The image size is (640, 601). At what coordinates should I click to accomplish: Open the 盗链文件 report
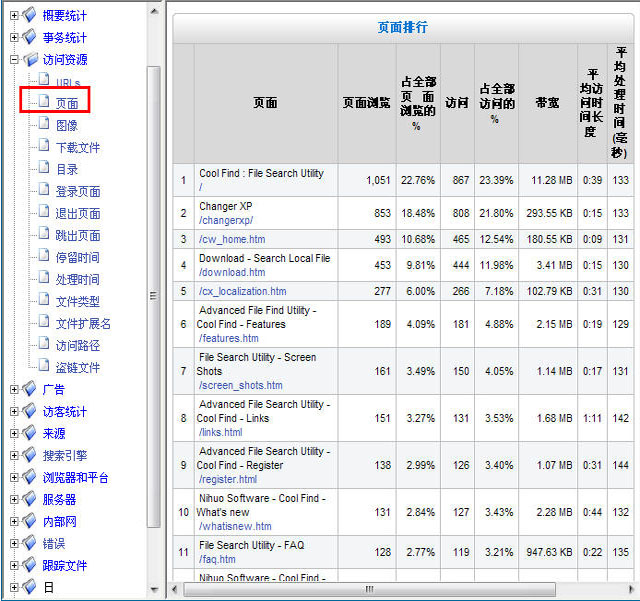[78, 368]
